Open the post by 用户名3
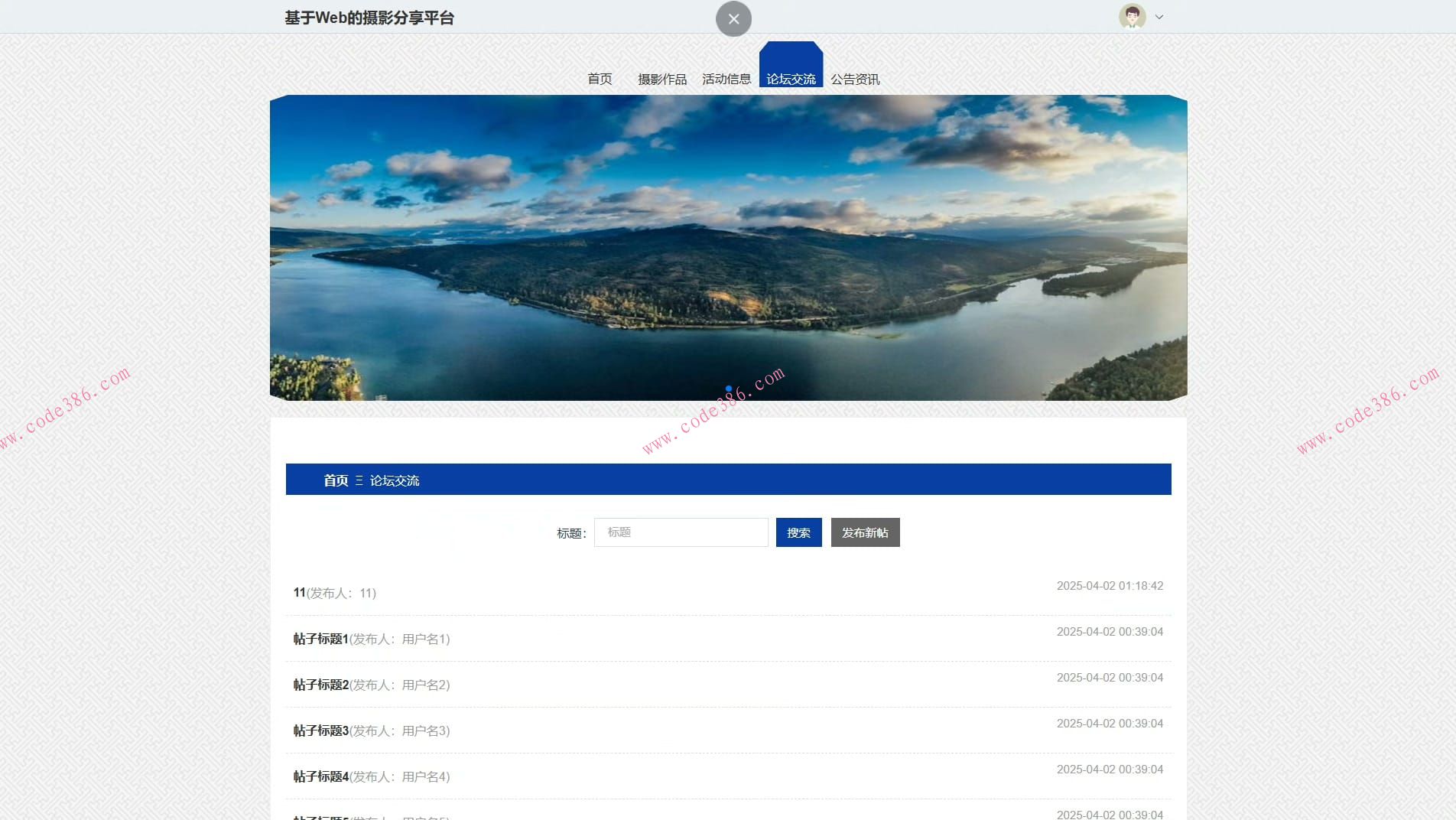This screenshot has width=1456, height=820. point(321,731)
